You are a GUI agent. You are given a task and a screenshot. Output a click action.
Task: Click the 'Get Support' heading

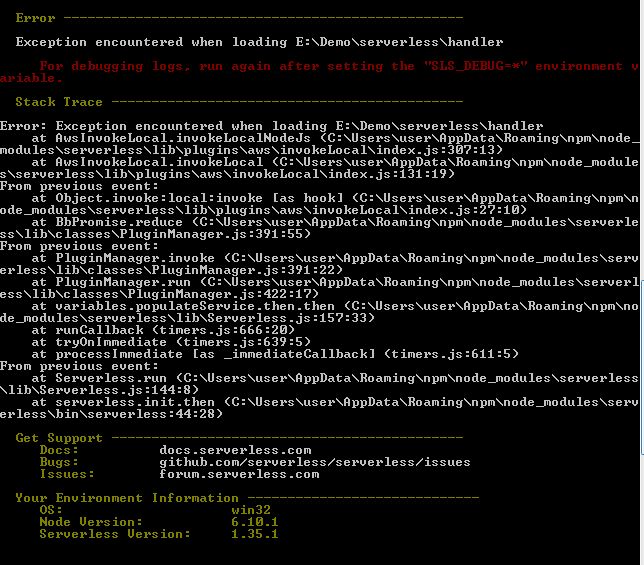(59, 438)
